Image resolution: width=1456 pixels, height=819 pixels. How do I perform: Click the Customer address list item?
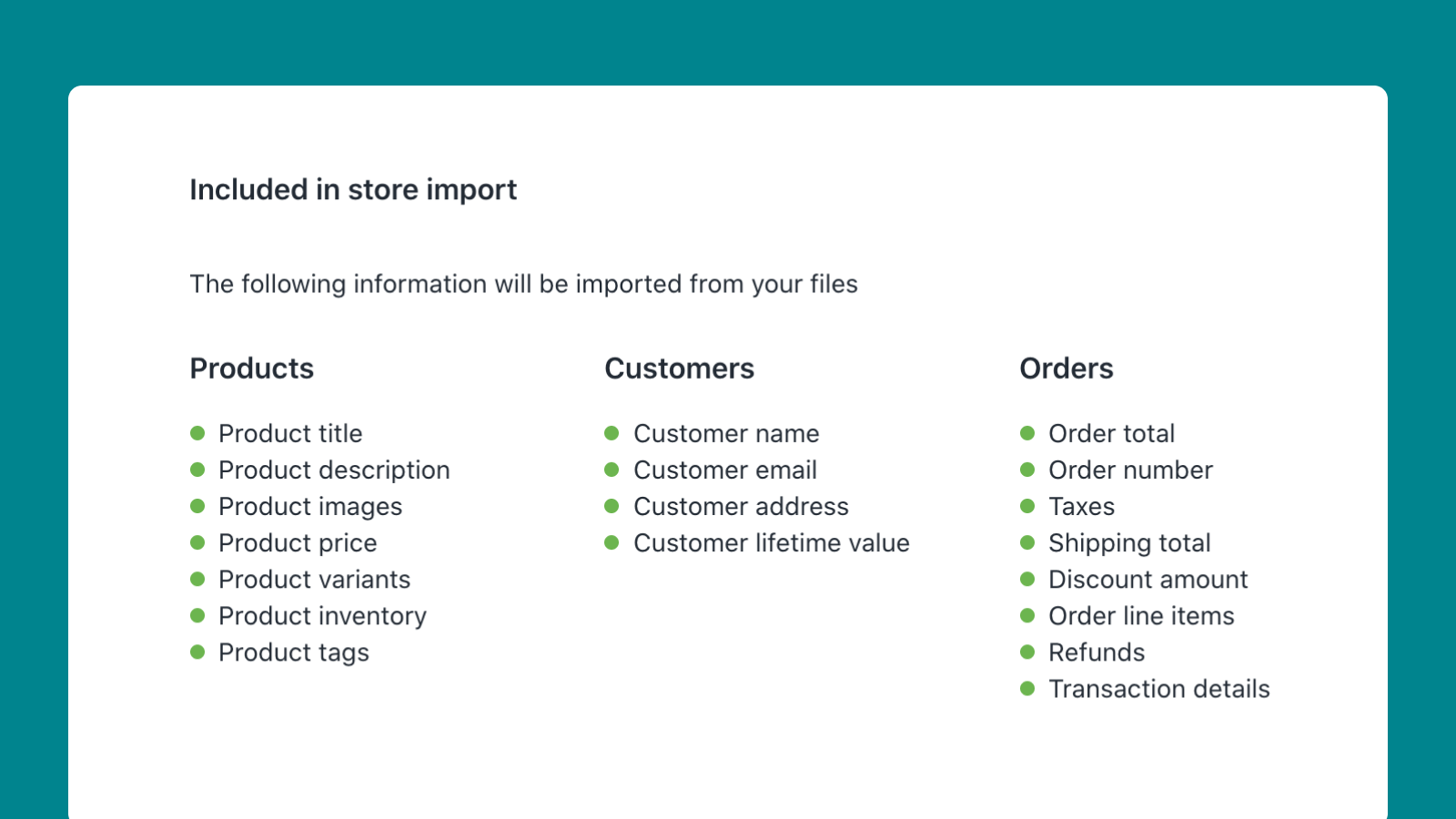click(741, 507)
